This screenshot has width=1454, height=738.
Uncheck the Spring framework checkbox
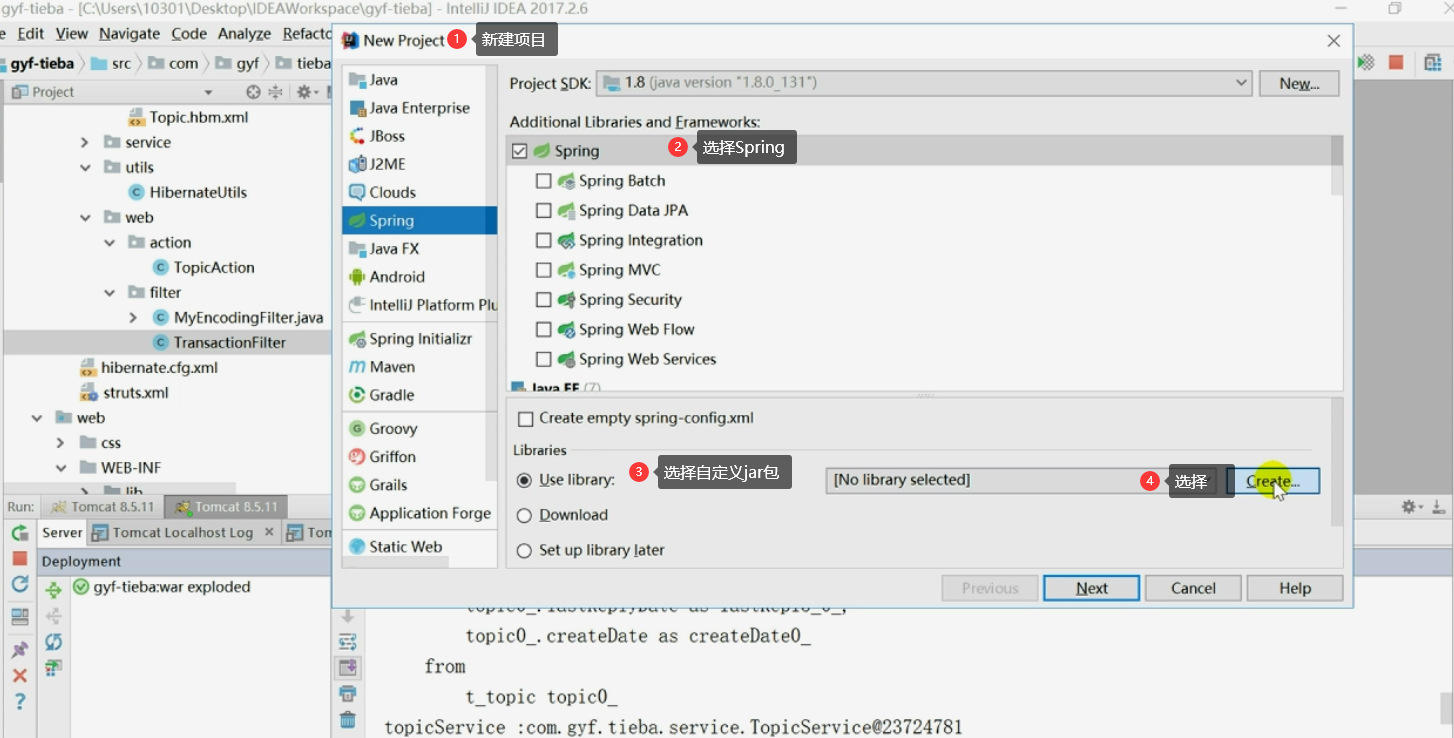[x=519, y=151]
